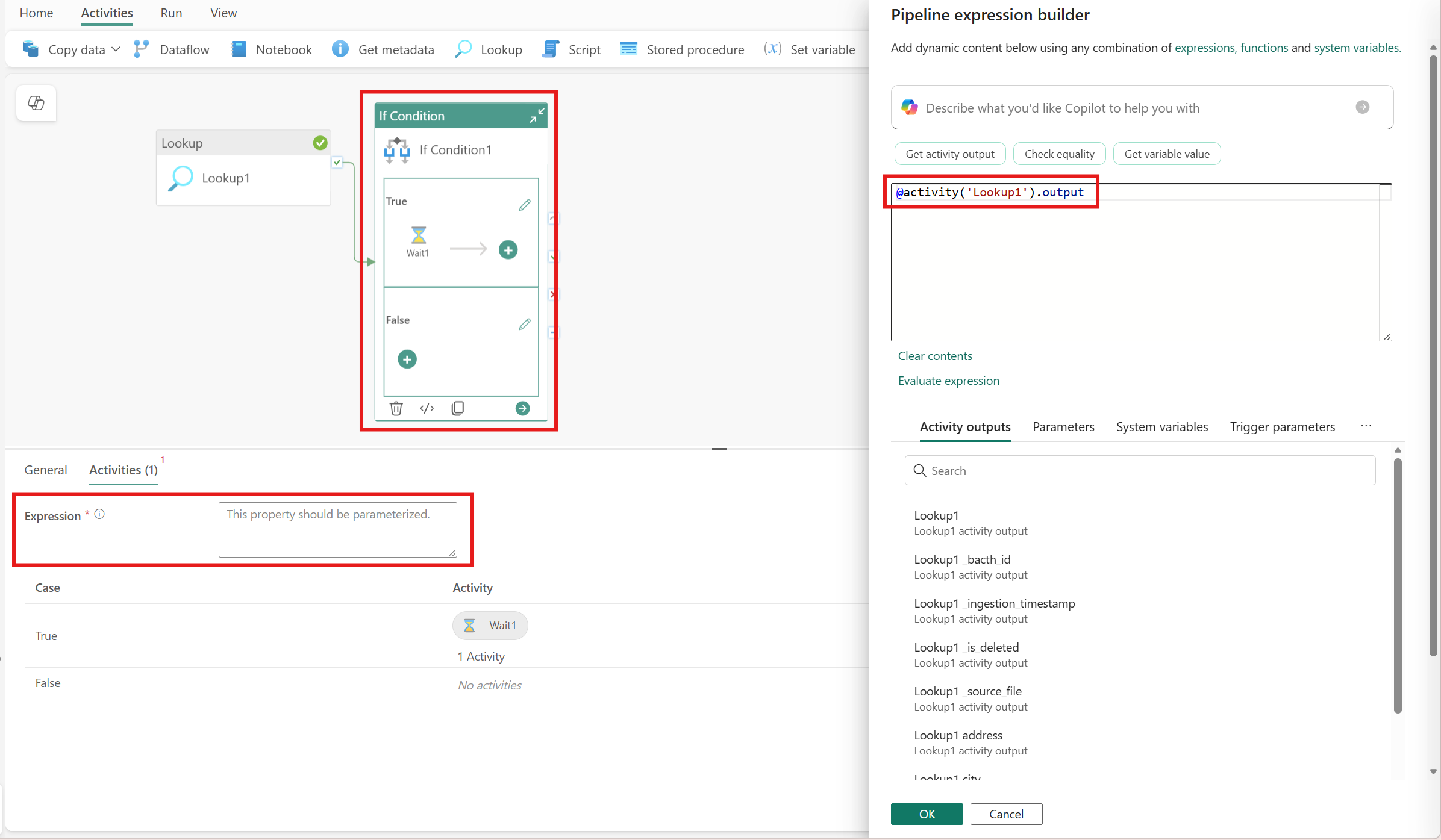Select the Set variable activity icon
Image resolution: width=1441 pixels, height=840 pixels.
point(773,49)
